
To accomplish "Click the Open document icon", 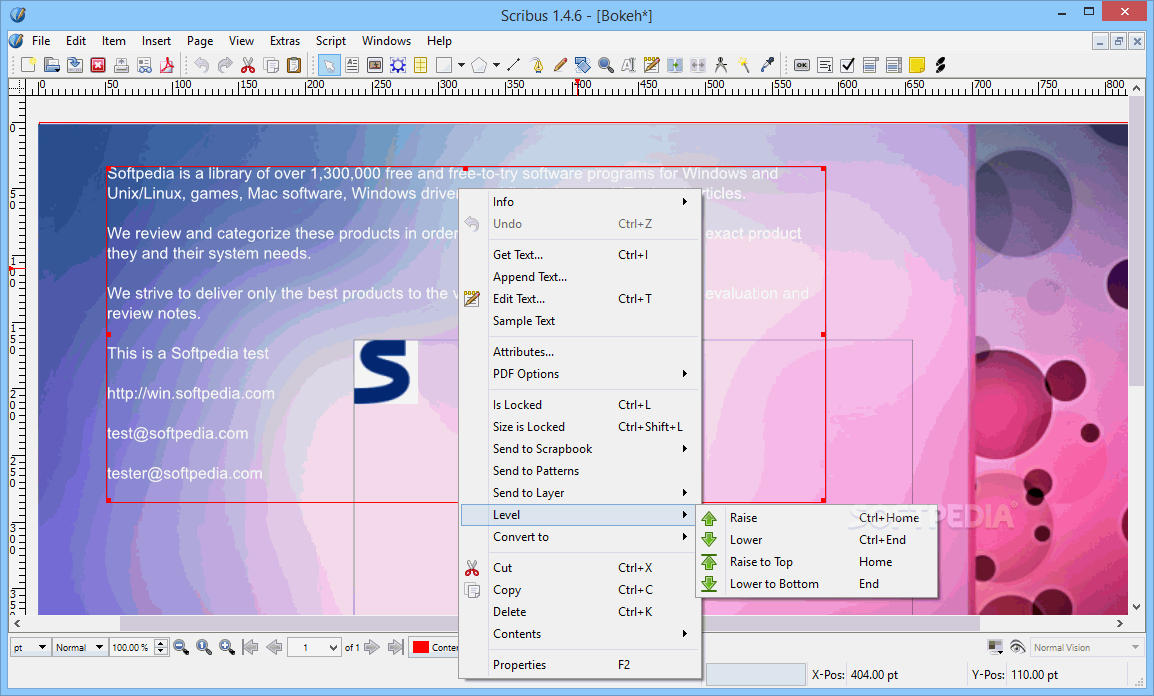I will pyautogui.click(x=52, y=65).
